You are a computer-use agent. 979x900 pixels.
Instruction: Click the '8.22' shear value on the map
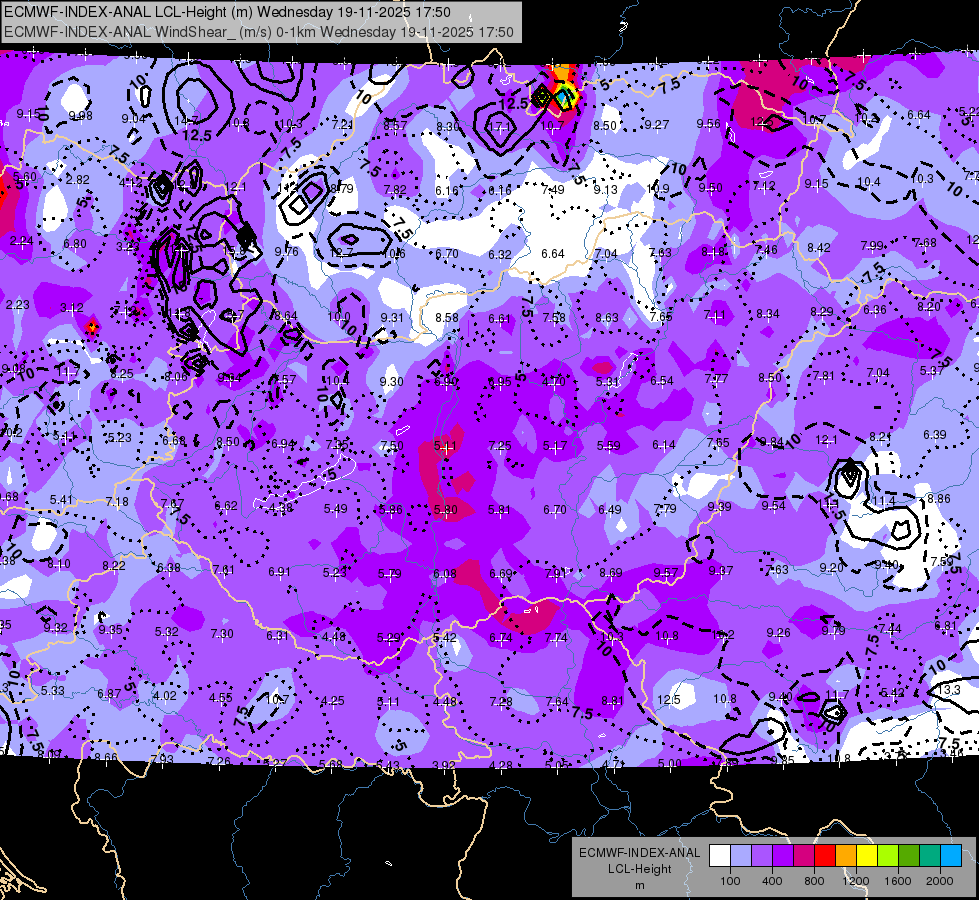[114, 566]
